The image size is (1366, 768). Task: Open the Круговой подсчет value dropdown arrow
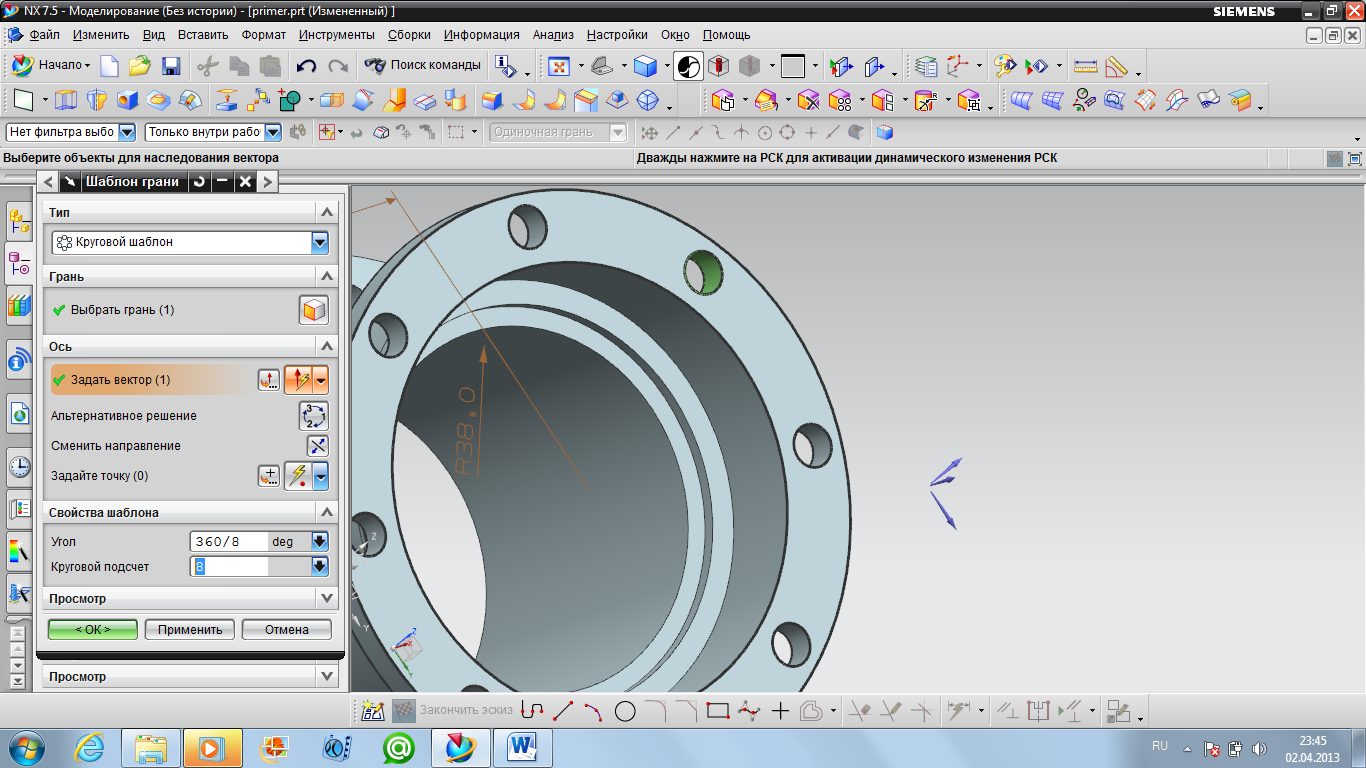319,567
